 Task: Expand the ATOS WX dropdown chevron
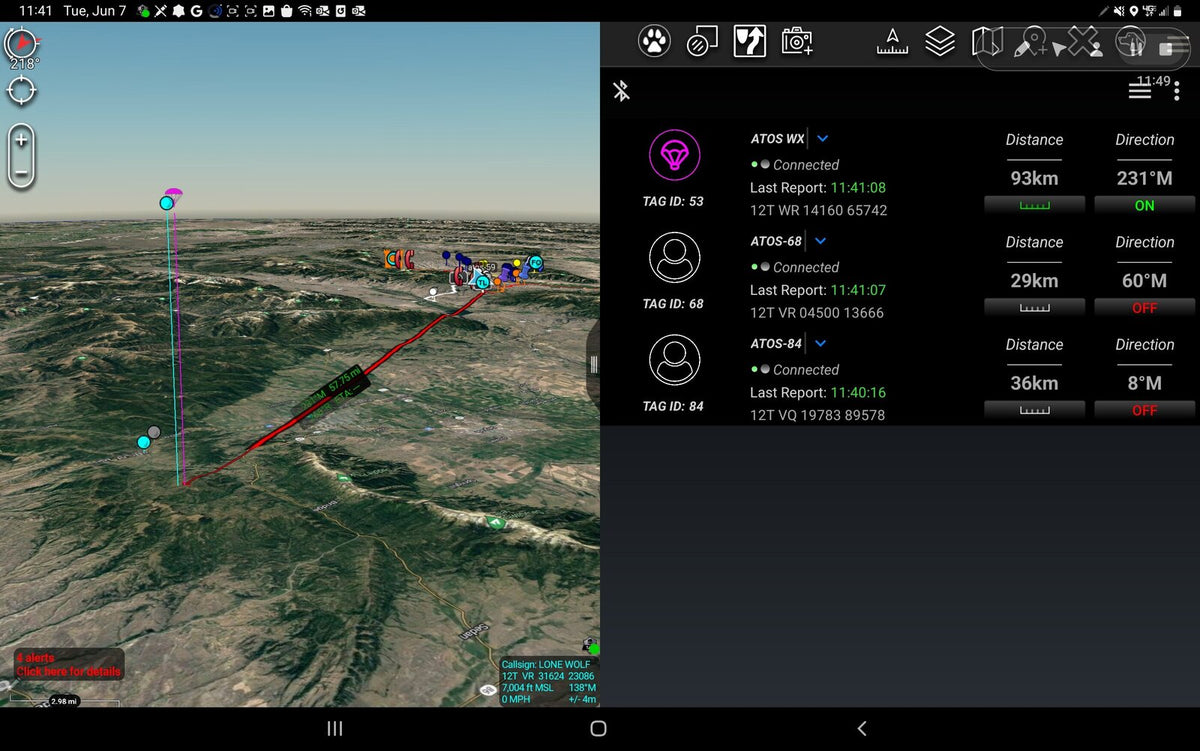point(822,139)
